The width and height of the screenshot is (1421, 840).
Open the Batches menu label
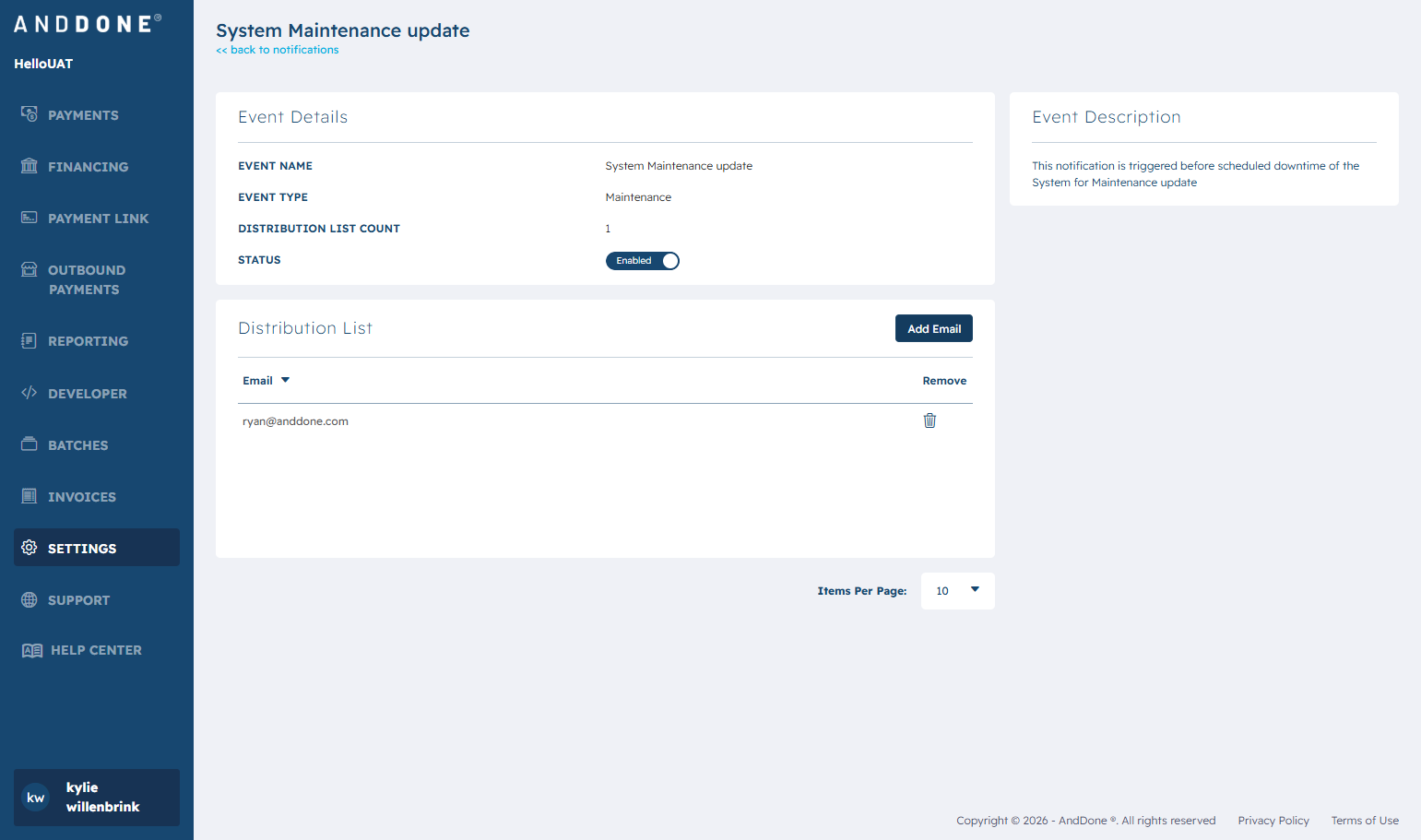pyautogui.click(x=78, y=445)
